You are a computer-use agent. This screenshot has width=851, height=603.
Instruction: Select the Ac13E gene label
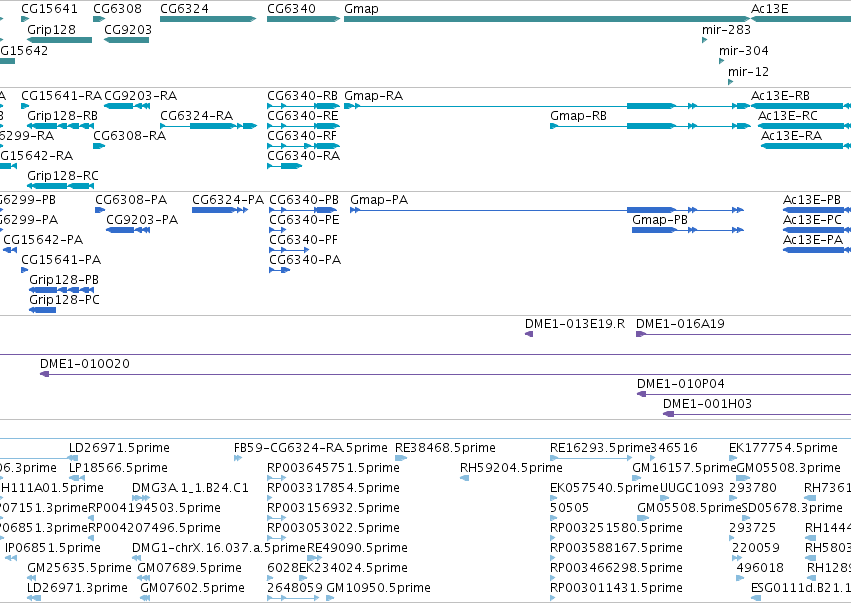[770, 9]
